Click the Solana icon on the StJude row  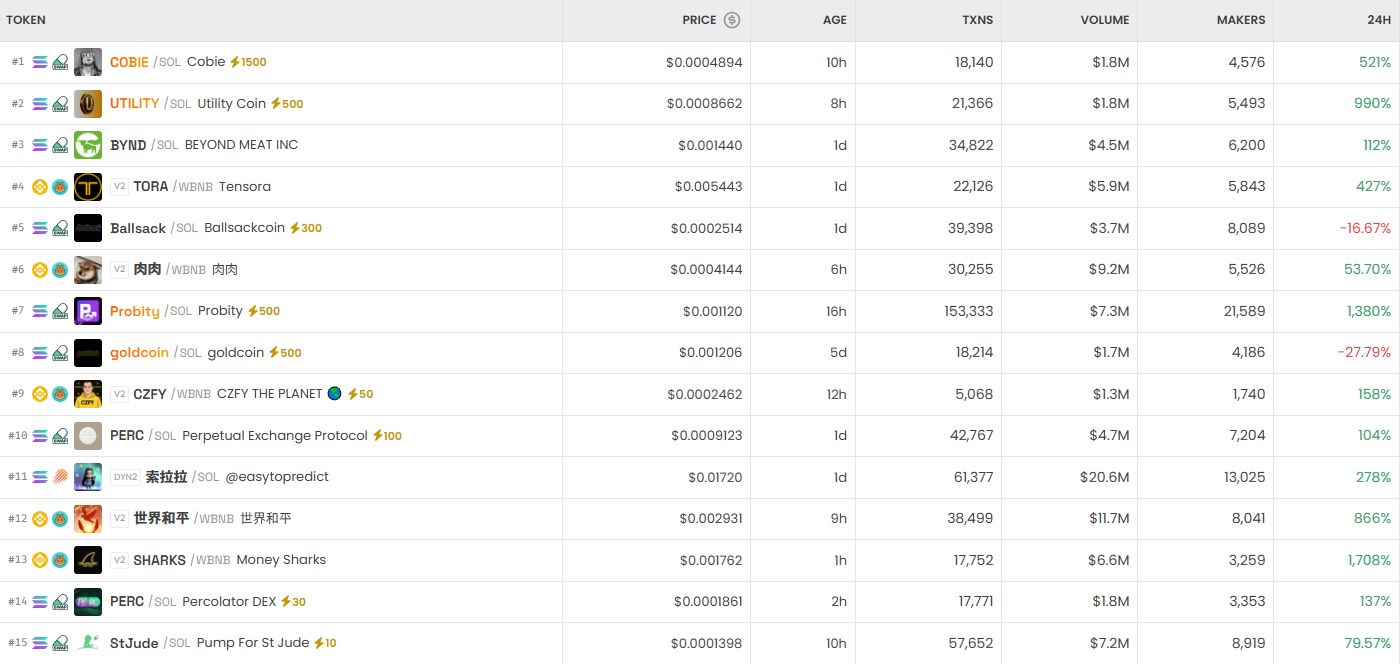point(40,643)
